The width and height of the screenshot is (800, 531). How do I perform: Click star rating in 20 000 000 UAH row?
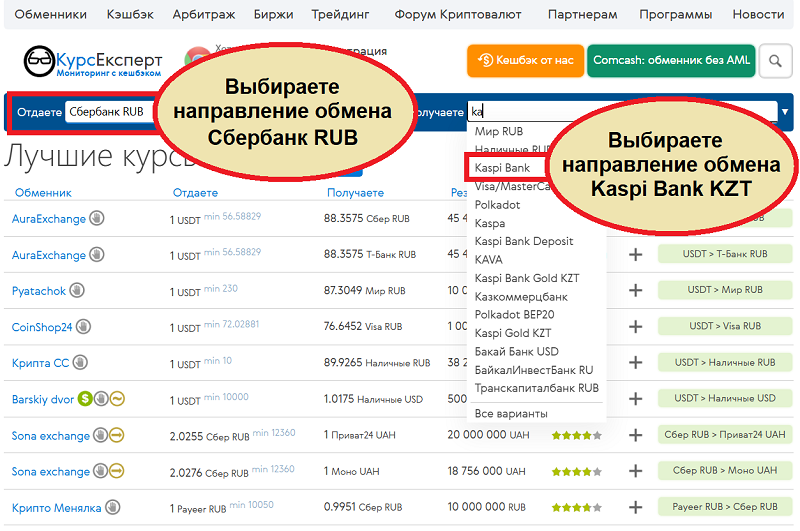coord(577,436)
